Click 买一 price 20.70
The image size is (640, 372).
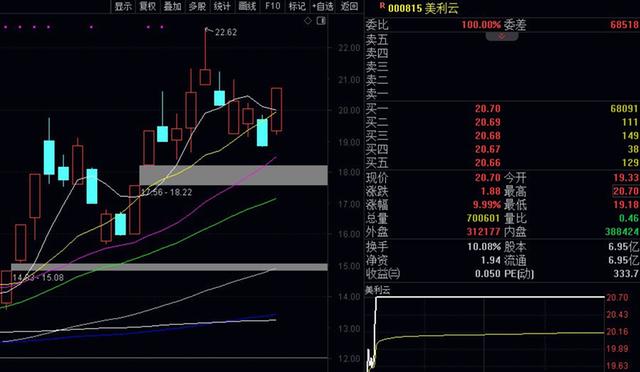click(488, 109)
